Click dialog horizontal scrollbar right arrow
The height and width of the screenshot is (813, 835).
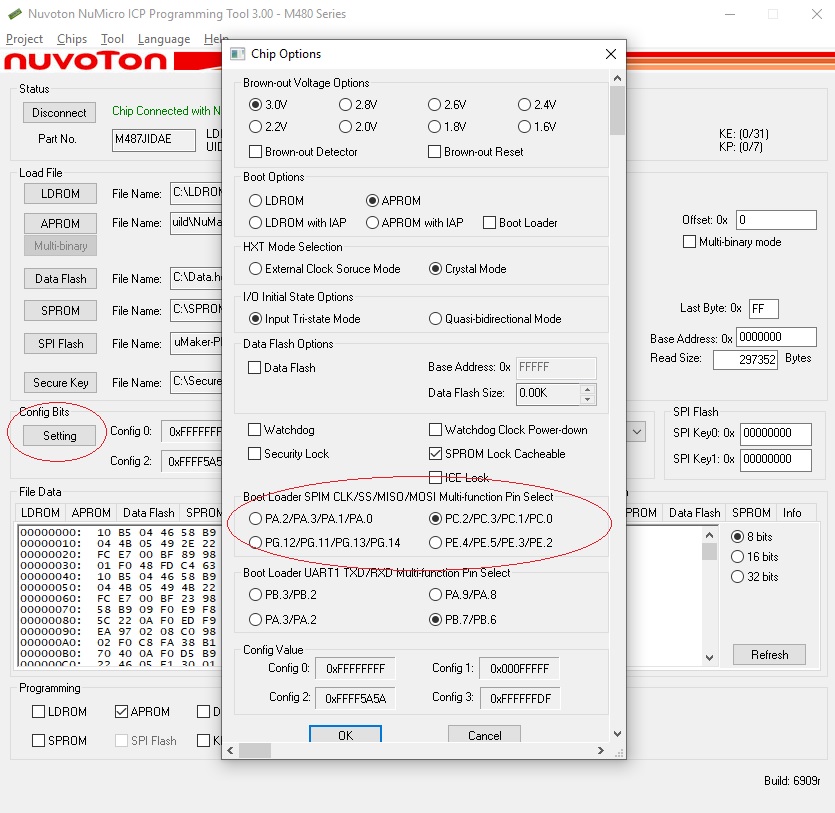coord(601,751)
